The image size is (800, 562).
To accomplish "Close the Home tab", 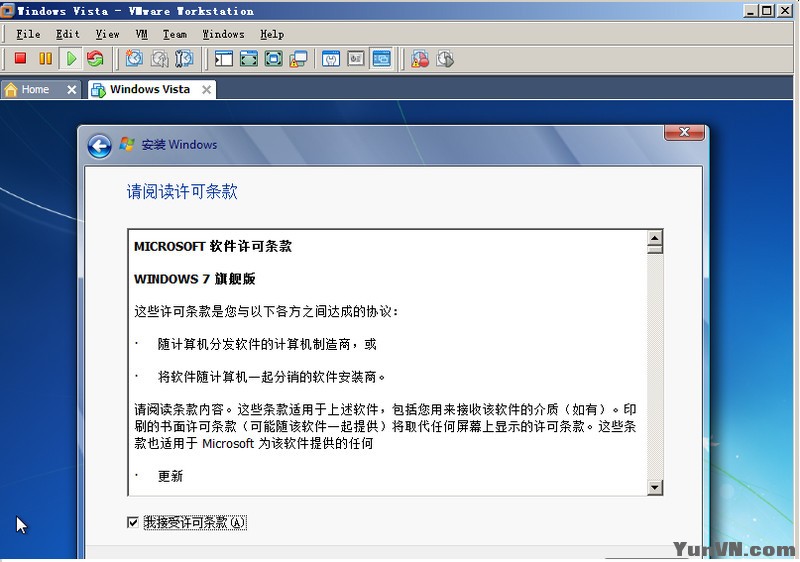I will [x=72, y=90].
